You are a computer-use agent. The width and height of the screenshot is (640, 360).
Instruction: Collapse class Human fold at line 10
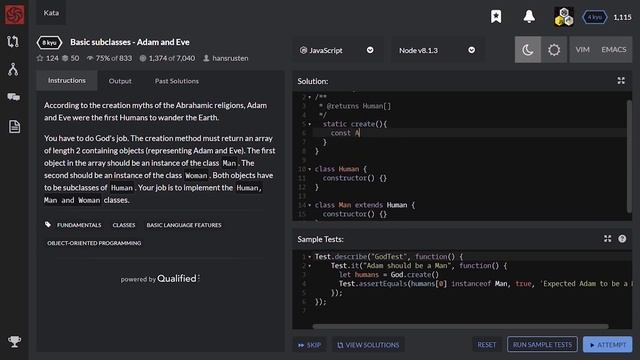coord(309,169)
